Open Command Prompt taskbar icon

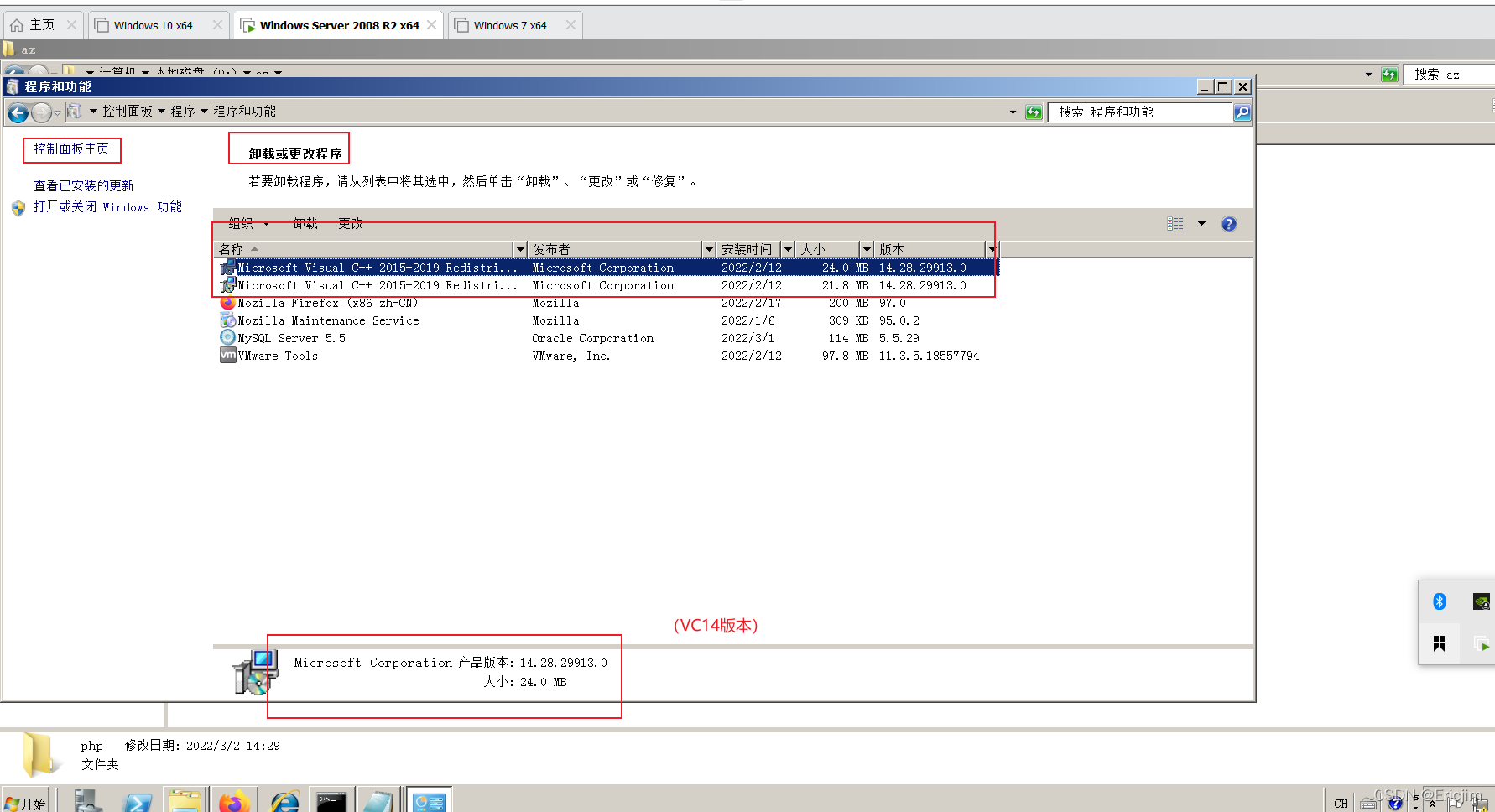tap(331, 801)
